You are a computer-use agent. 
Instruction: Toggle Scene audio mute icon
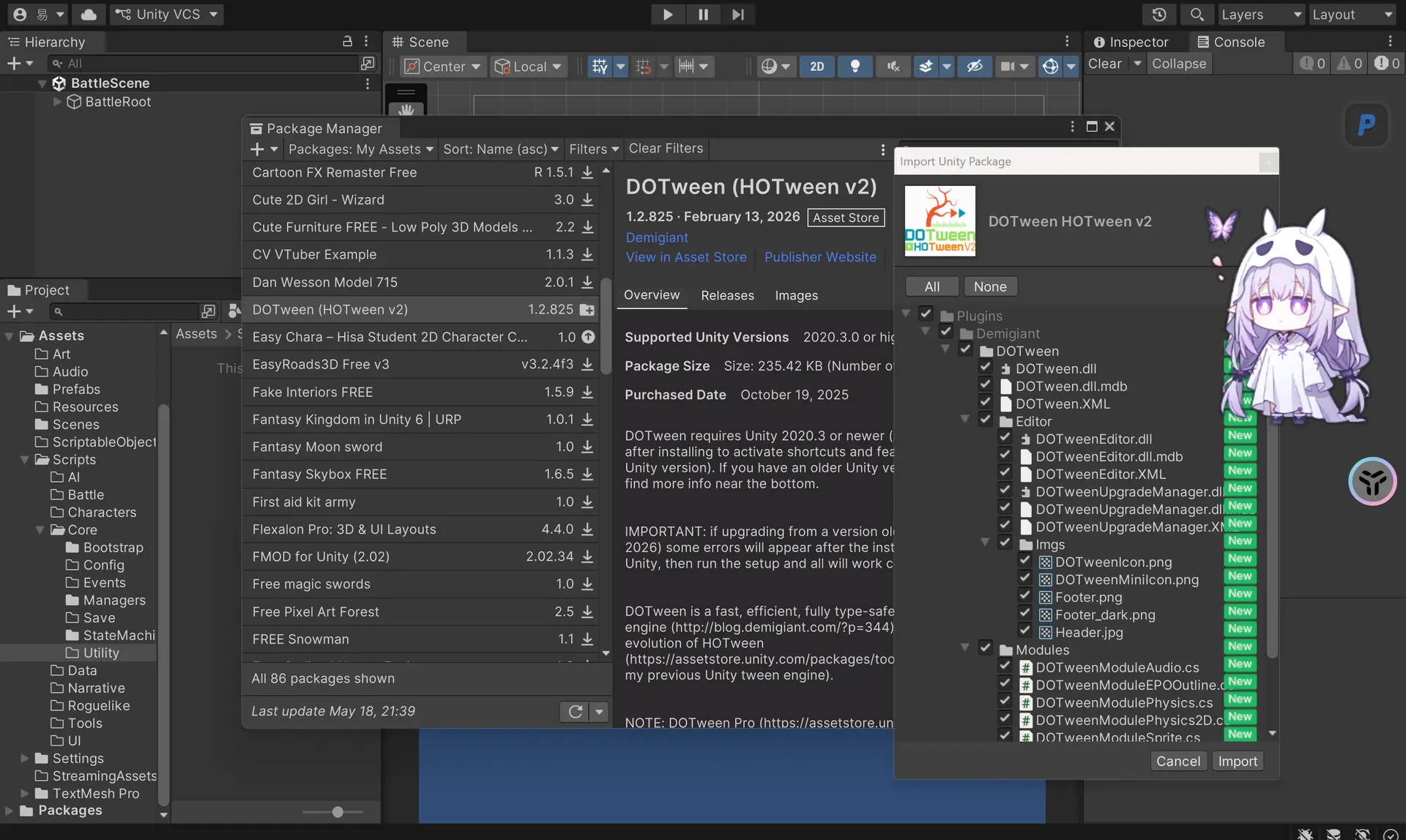click(893, 67)
